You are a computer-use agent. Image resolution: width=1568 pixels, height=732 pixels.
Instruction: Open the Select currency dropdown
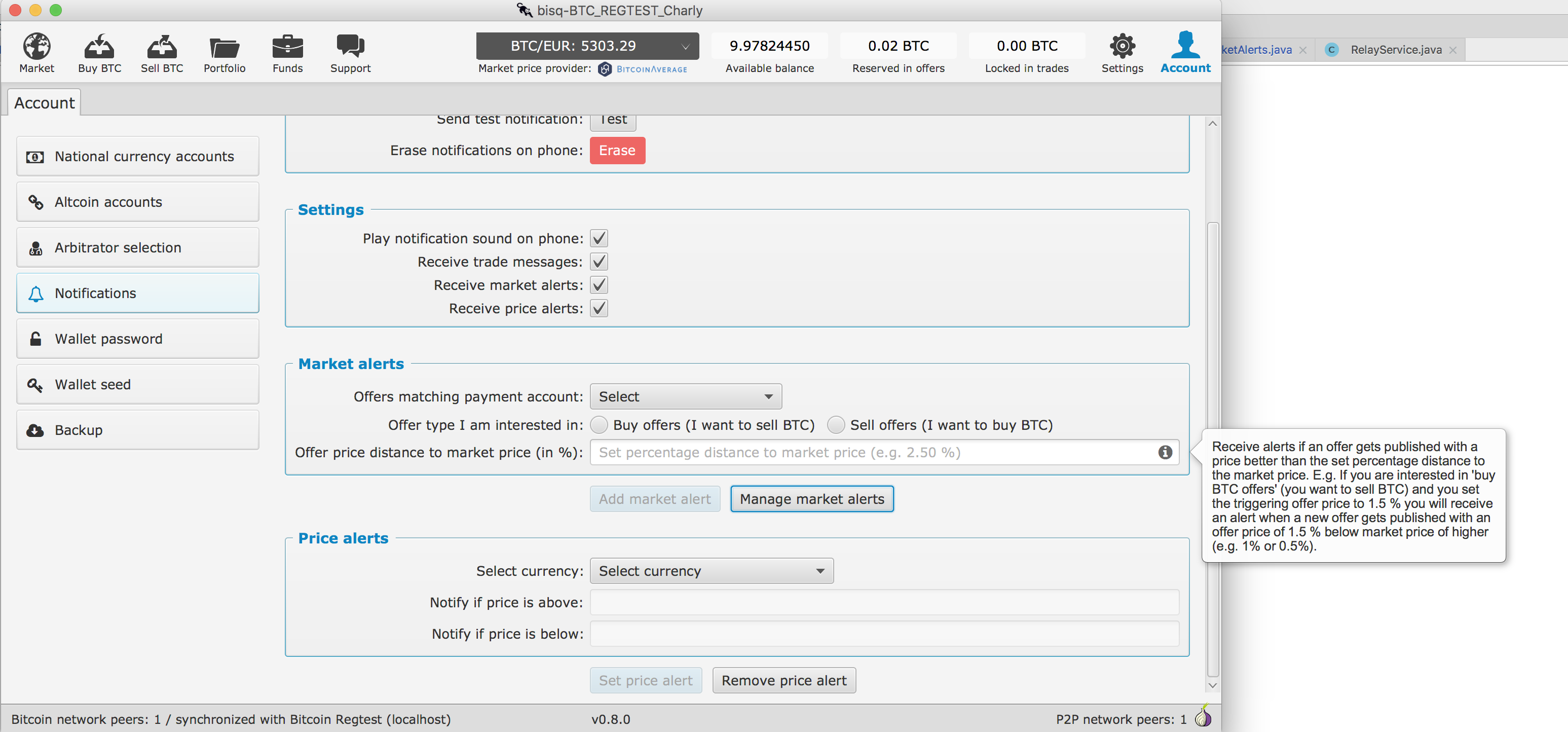point(712,571)
